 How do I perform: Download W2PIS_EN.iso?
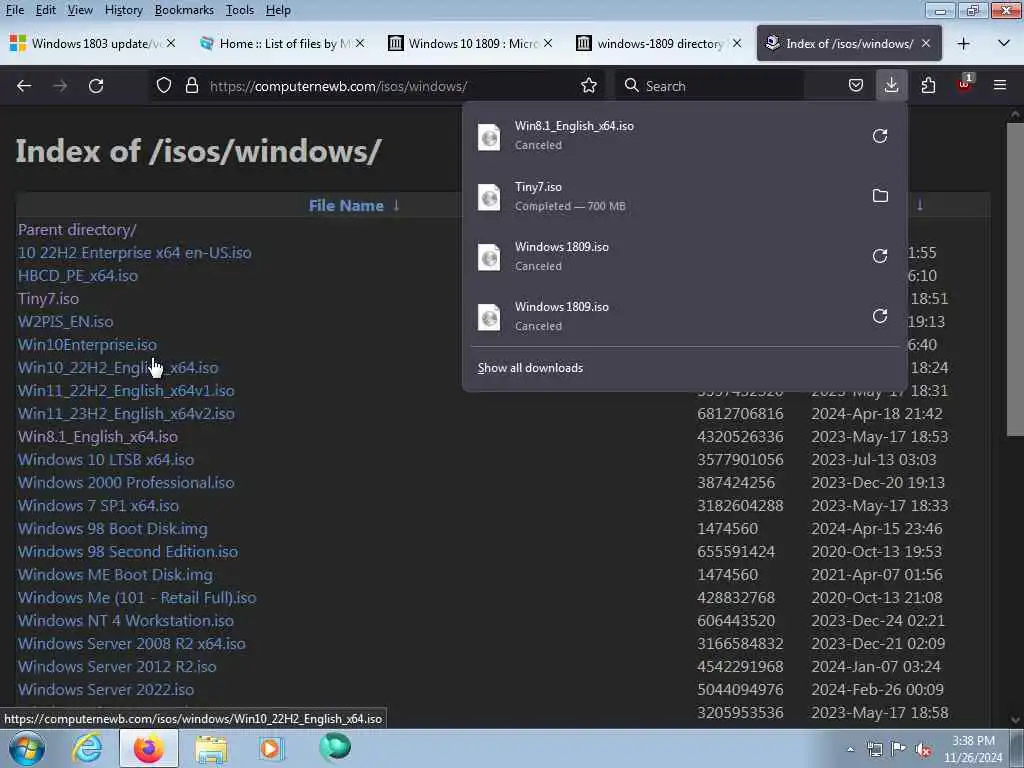click(x=65, y=321)
